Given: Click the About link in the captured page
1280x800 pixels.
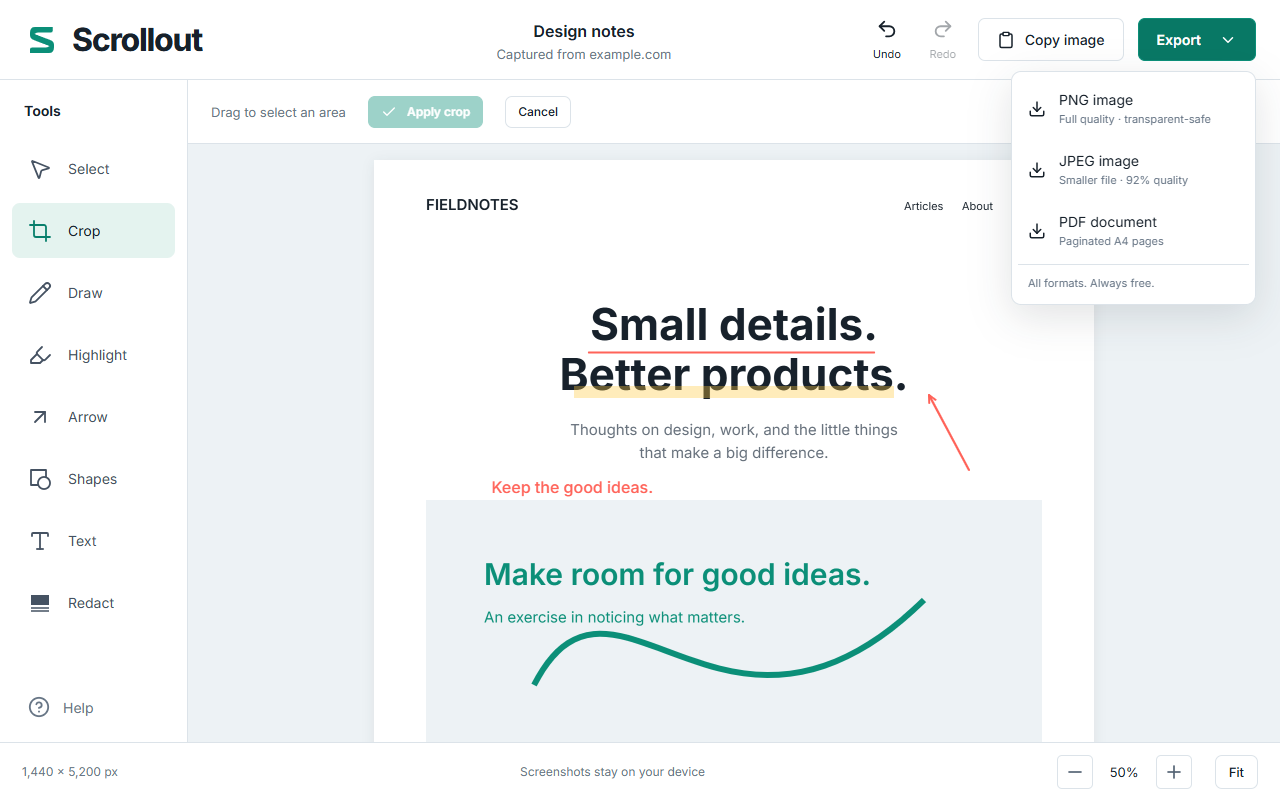Looking at the screenshot, I should click(x=977, y=206).
